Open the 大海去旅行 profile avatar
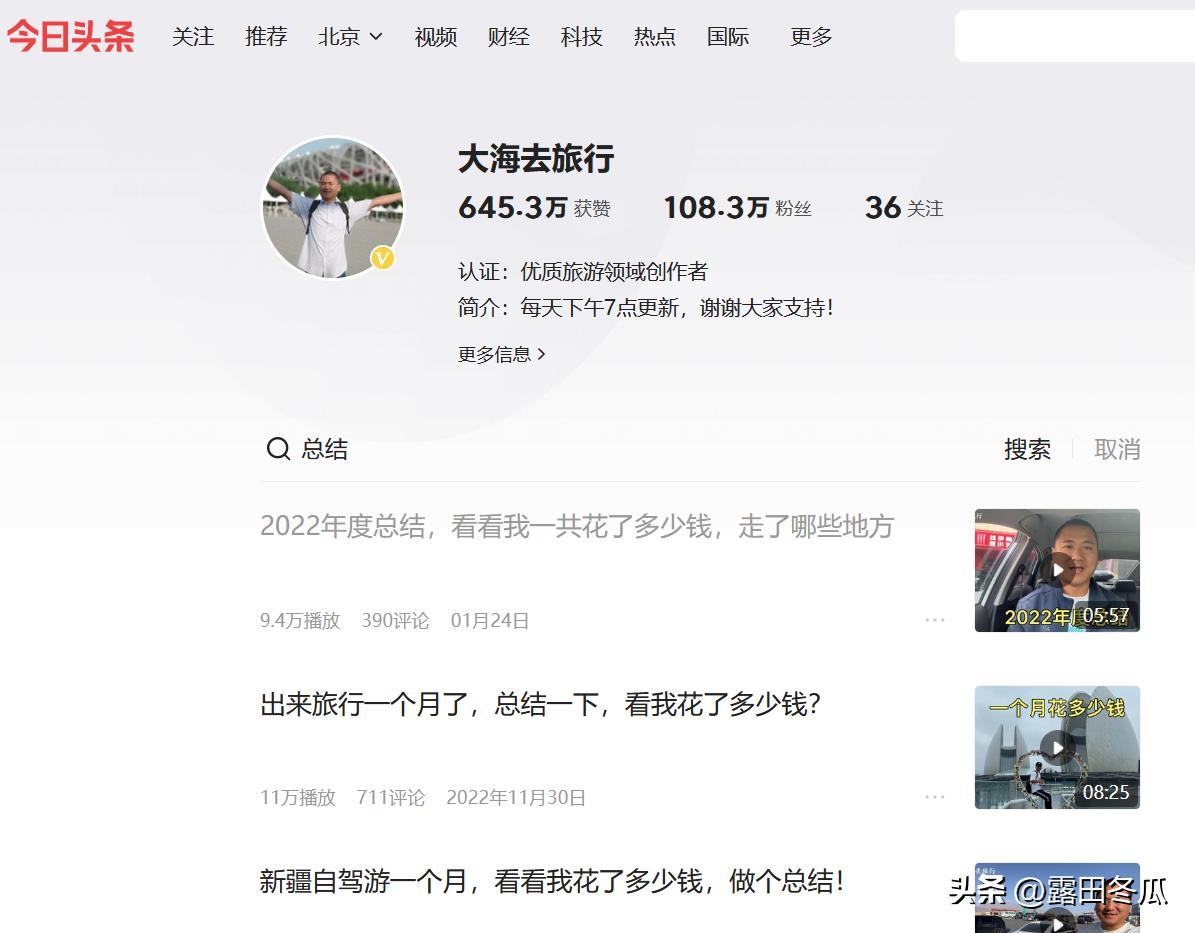The width and height of the screenshot is (1195, 933). coord(333,207)
